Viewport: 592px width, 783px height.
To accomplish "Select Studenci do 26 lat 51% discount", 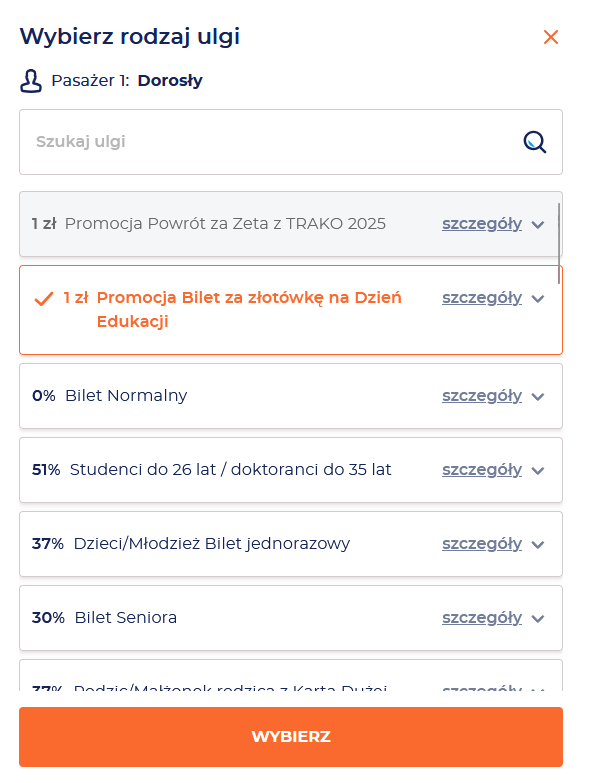I will coord(291,470).
